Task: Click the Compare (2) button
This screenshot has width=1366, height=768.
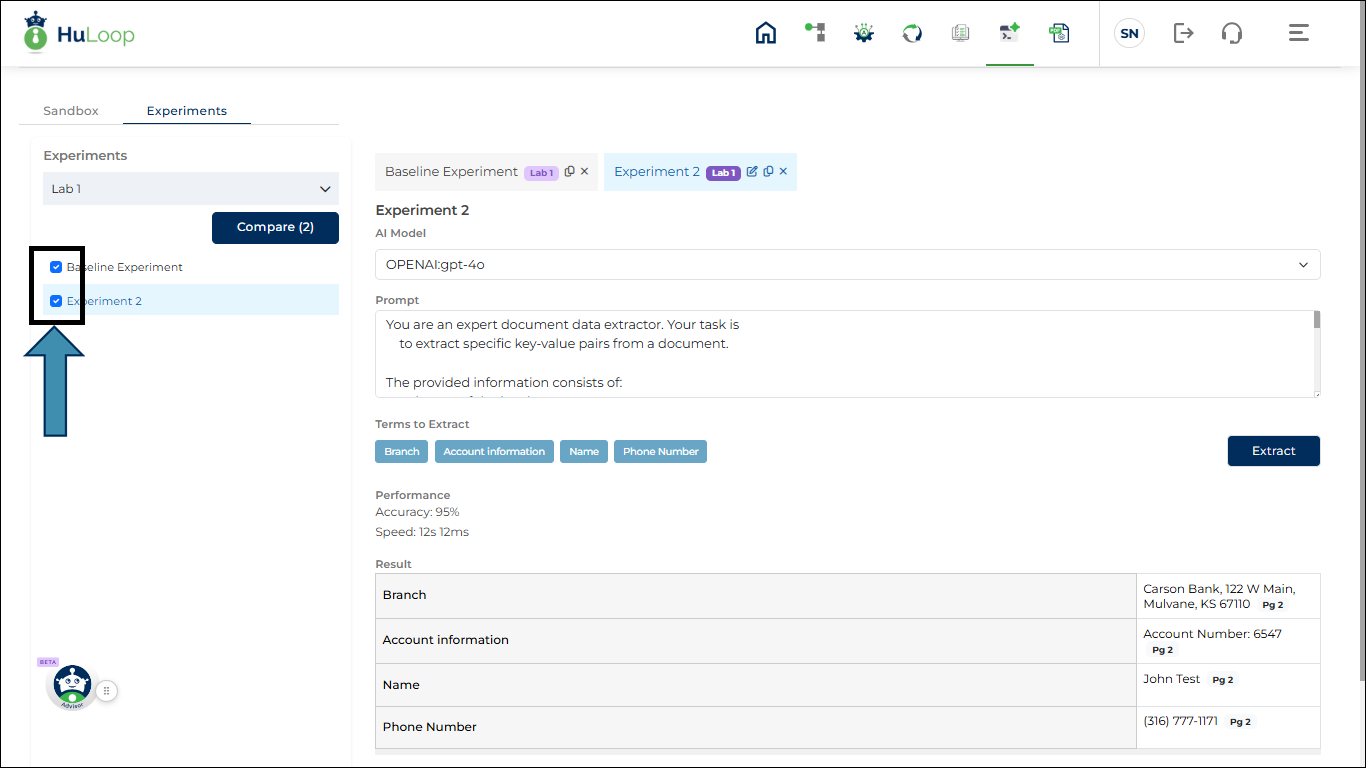Action: coord(275,227)
